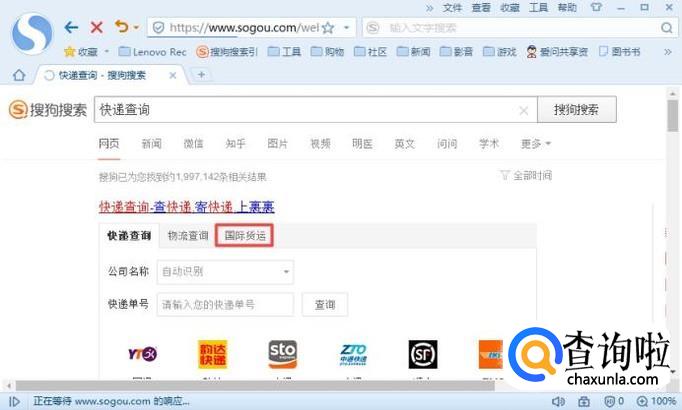The image size is (682, 410).
Task: Open the favorites dropdown arrow beside 收藏
Action: point(107,51)
